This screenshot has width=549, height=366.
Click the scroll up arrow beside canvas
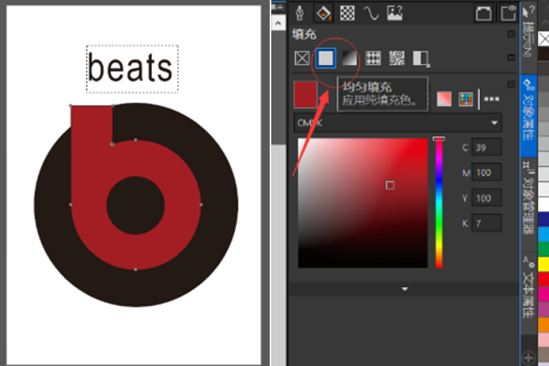click(x=278, y=23)
